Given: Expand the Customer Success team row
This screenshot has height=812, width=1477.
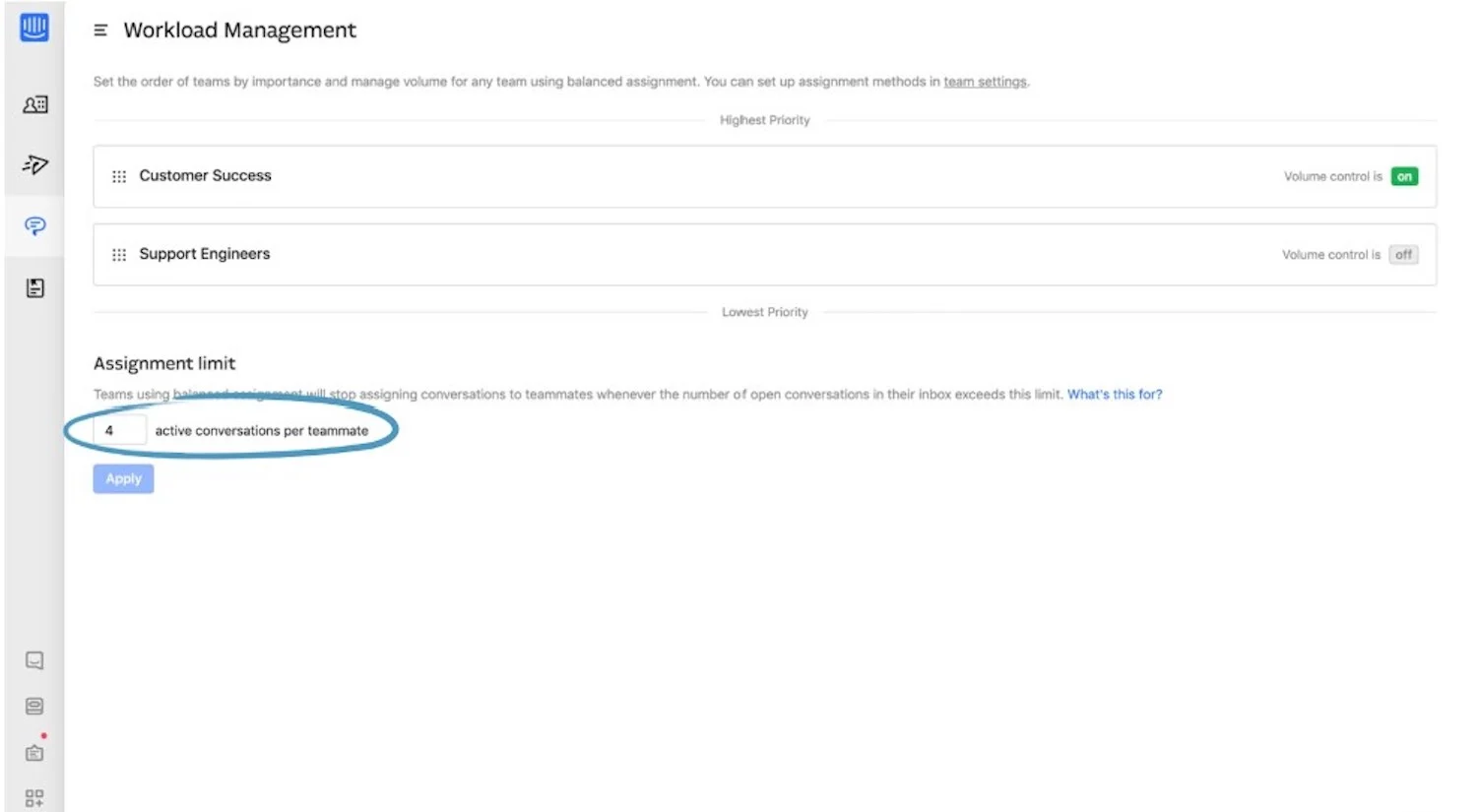Looking at the screenshot, I should [765, 176].
